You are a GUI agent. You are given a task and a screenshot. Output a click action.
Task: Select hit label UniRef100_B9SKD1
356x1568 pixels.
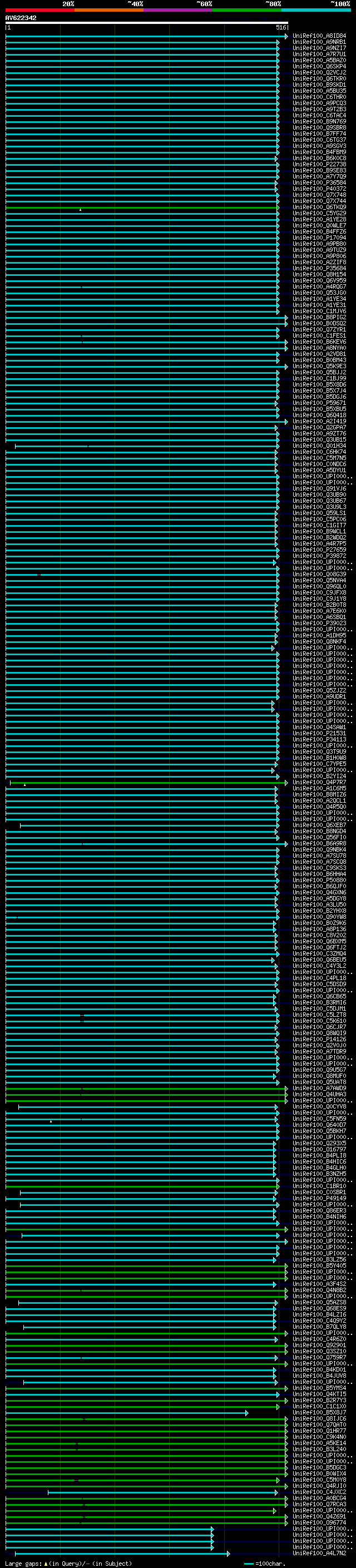tap(319, 85)
